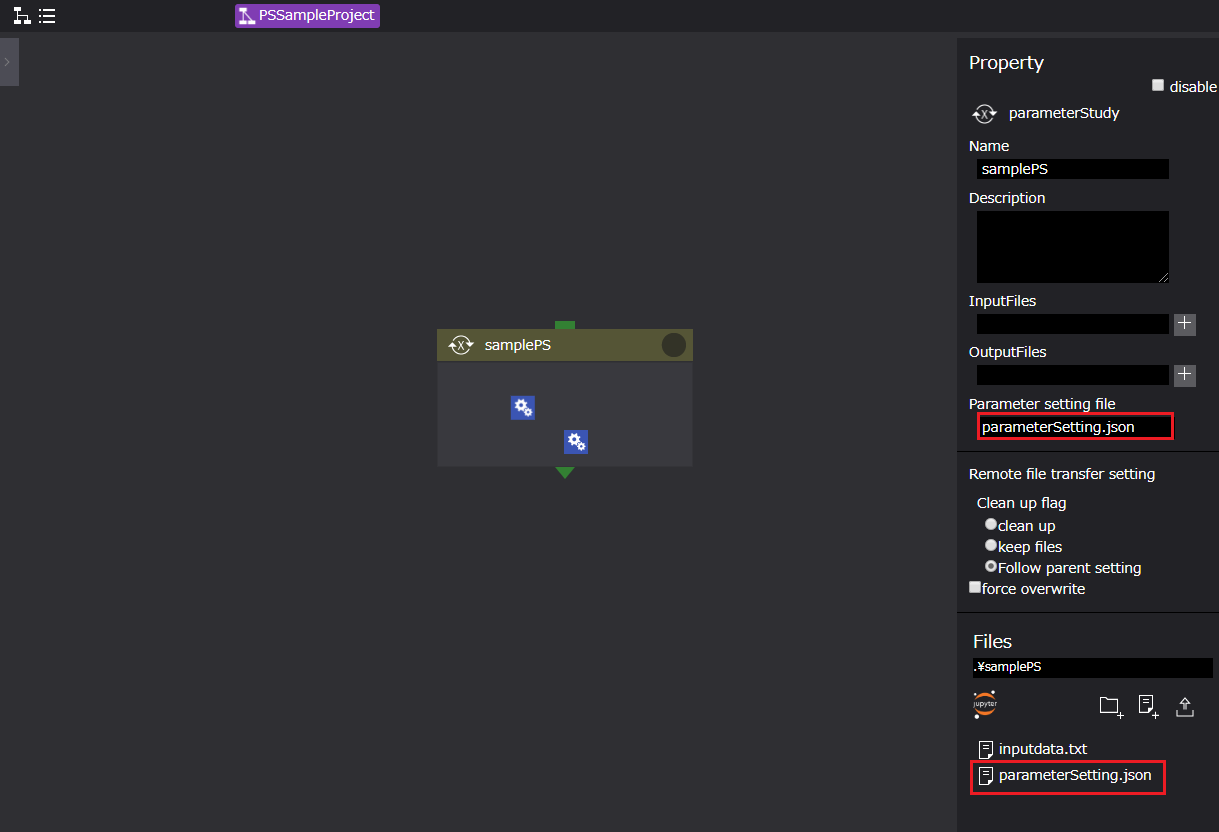Click the plus button beside OutputFiles
The height and width of the screenshot is (832, 1219).
(x=1184, y=375)
